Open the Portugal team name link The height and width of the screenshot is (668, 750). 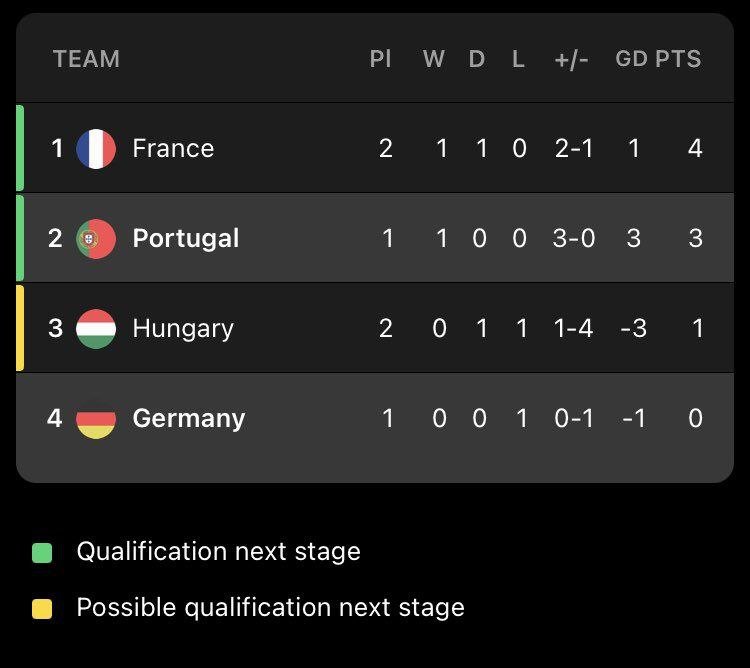(x=186, y=239)
